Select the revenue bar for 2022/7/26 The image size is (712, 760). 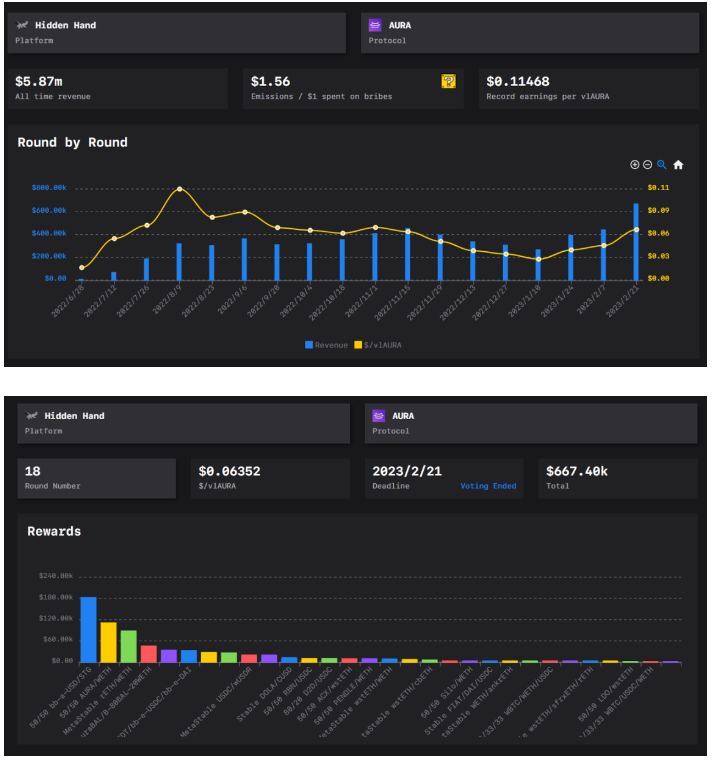tap(146, 269)
